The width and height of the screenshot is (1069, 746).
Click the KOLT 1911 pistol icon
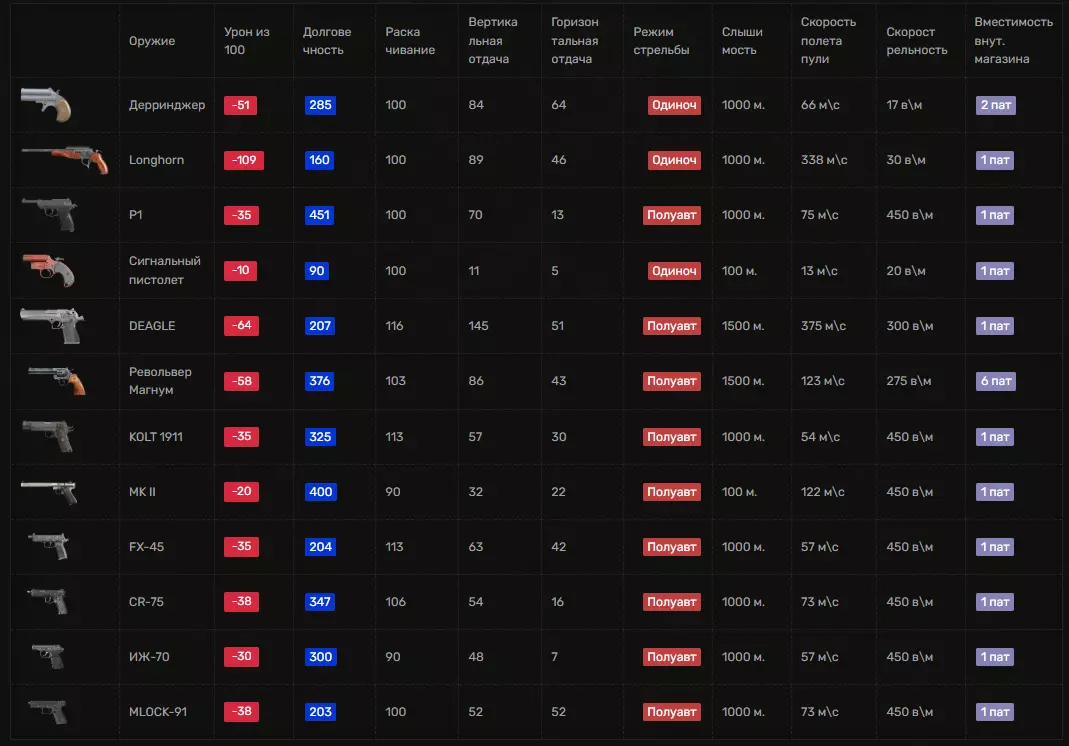coord(48,436)
